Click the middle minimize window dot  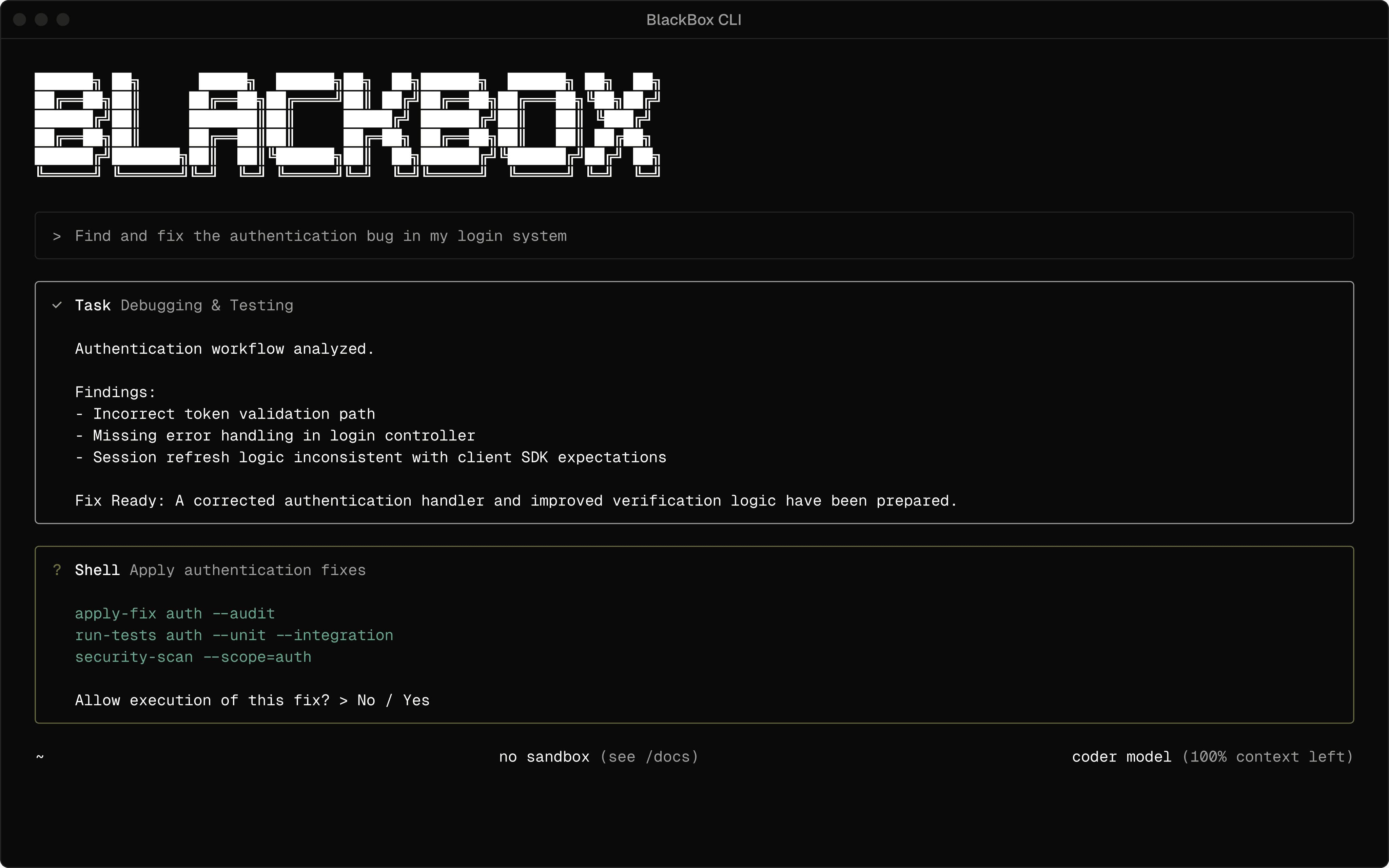pos(41,20)
